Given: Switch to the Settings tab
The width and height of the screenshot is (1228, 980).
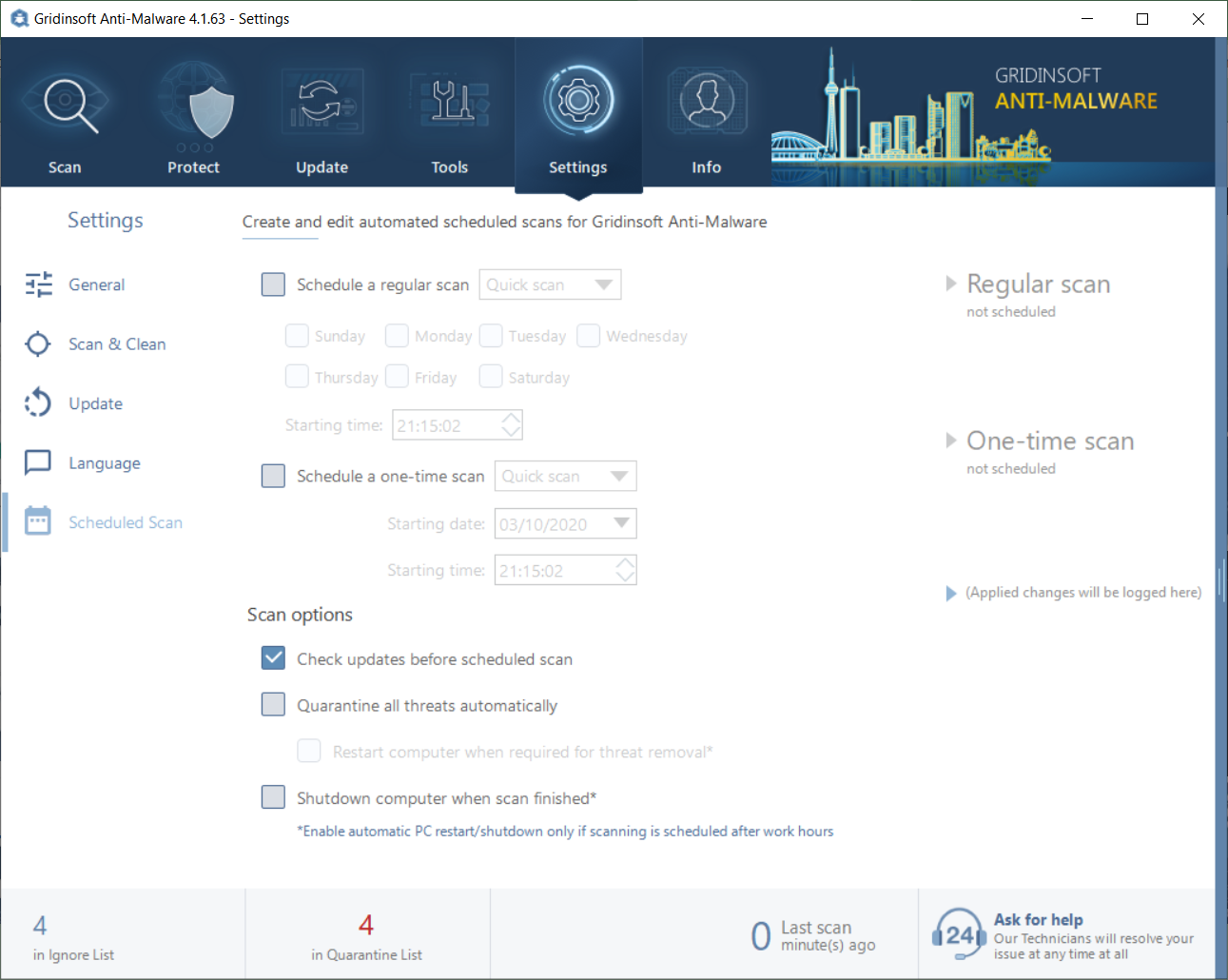Looking at the screenshot, I should click(x=578, y=114).
